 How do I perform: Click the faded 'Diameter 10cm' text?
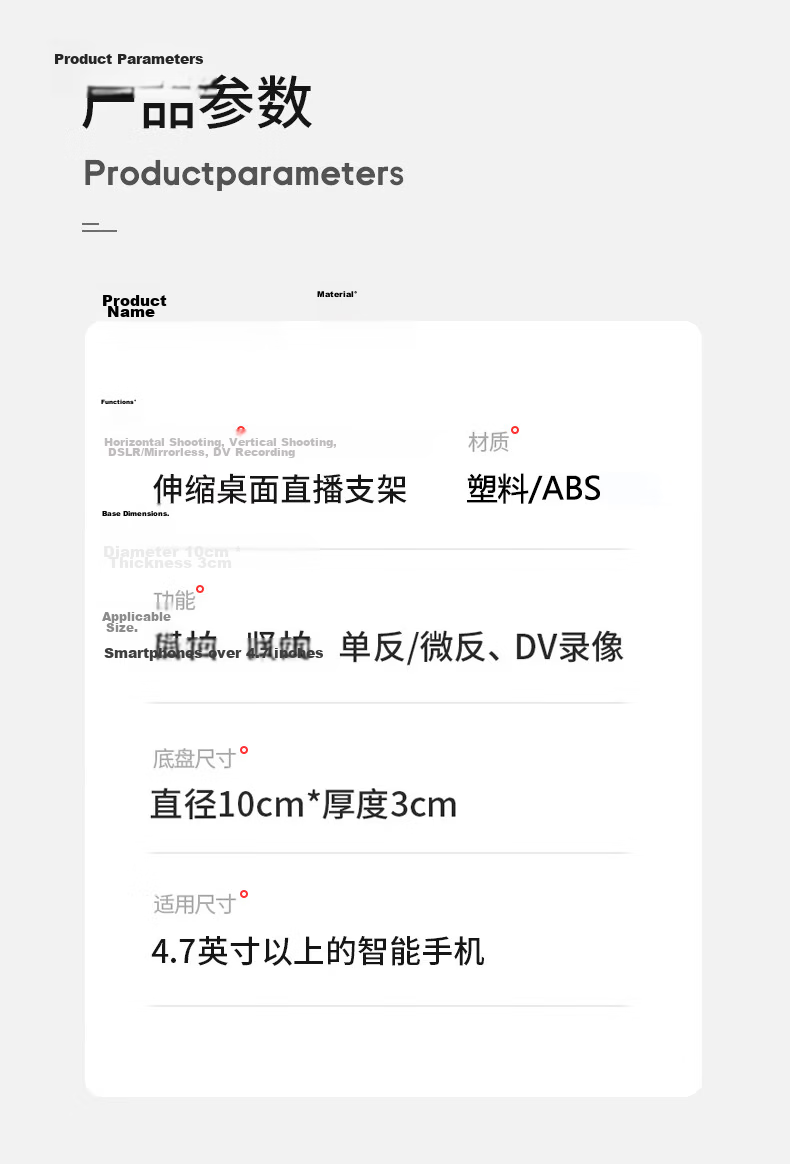pyautogui.click(x=166, y=552)
